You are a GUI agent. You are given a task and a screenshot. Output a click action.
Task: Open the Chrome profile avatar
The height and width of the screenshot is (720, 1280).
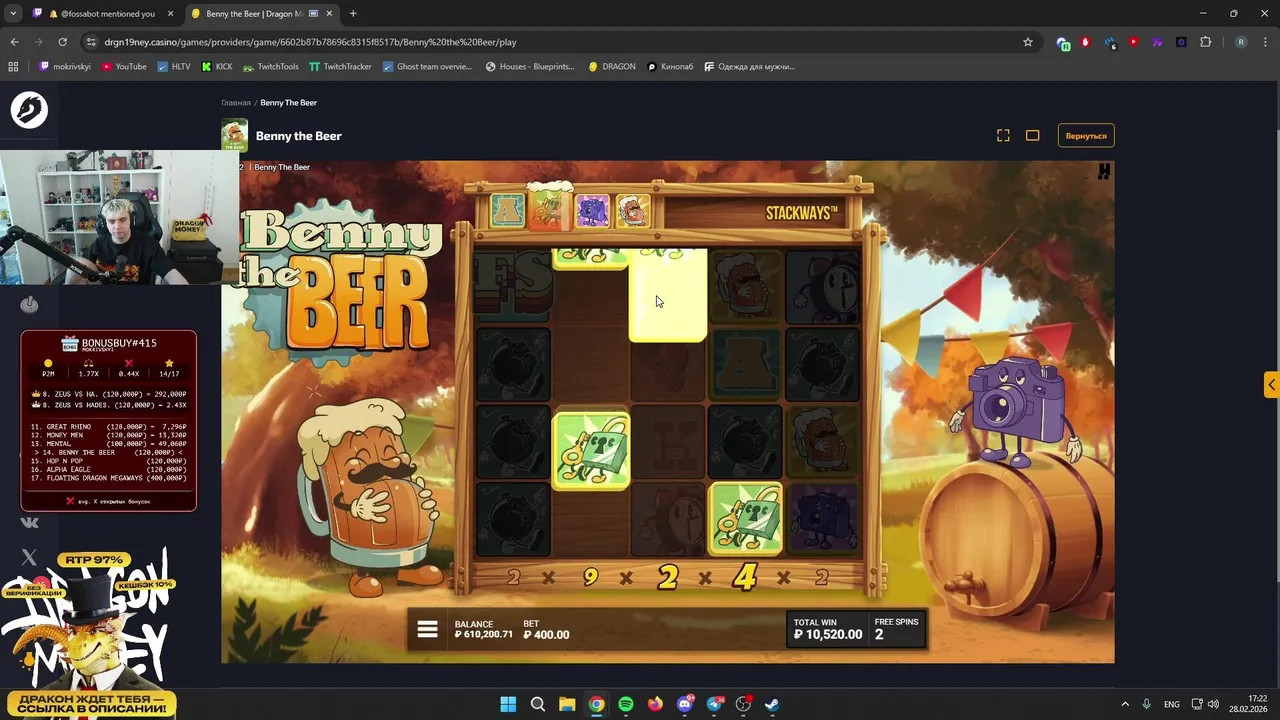tap(1241, 42)
